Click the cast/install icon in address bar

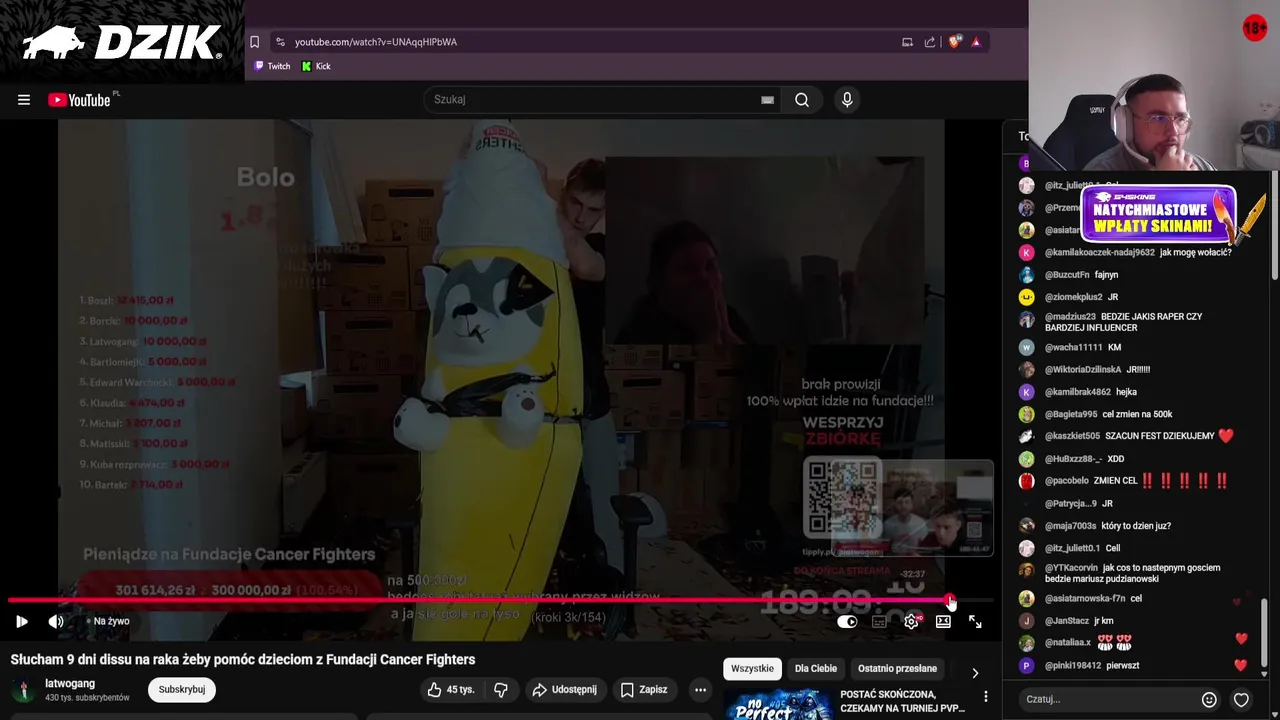pyautogui.click(x=907, y=42)
